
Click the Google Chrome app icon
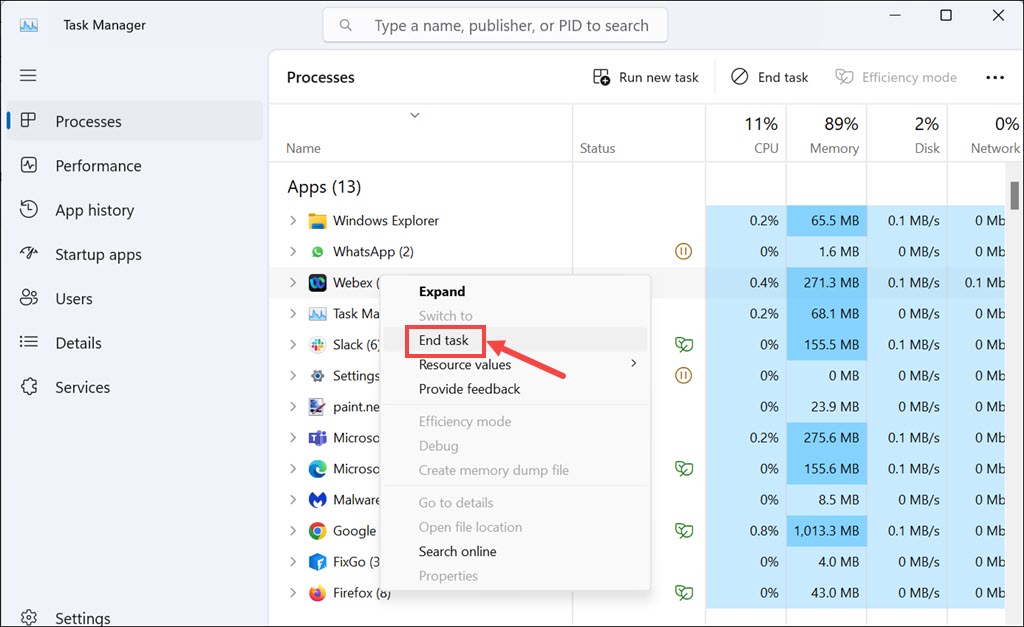(x=317, y=531)
